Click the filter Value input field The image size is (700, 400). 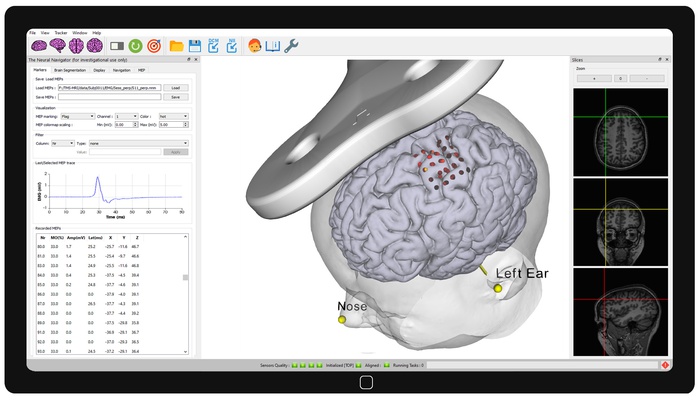pyautogui.click(x=125, y=152)
